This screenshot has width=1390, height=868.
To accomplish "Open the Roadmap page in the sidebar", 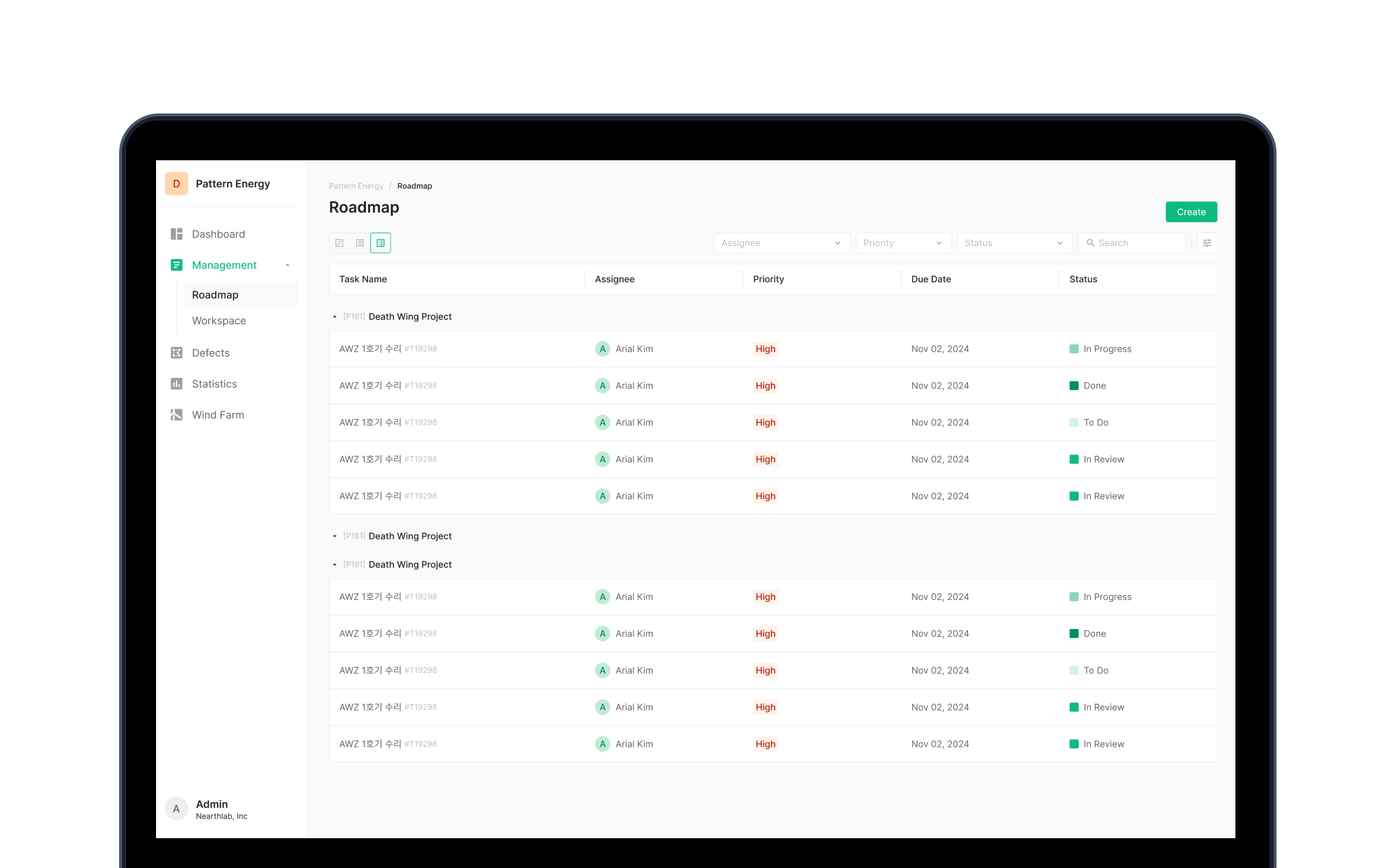I will click(215, 294).
